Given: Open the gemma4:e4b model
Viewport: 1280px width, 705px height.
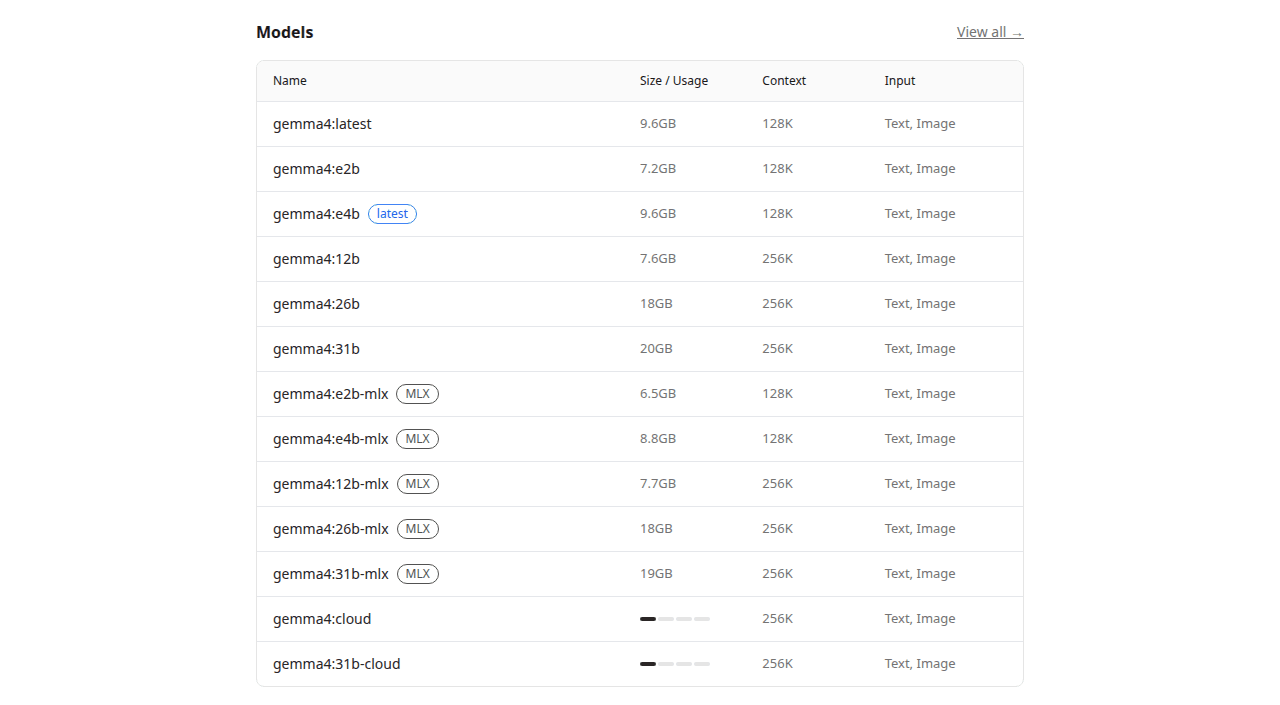Looking at the screenshot, I should [316, 214].
